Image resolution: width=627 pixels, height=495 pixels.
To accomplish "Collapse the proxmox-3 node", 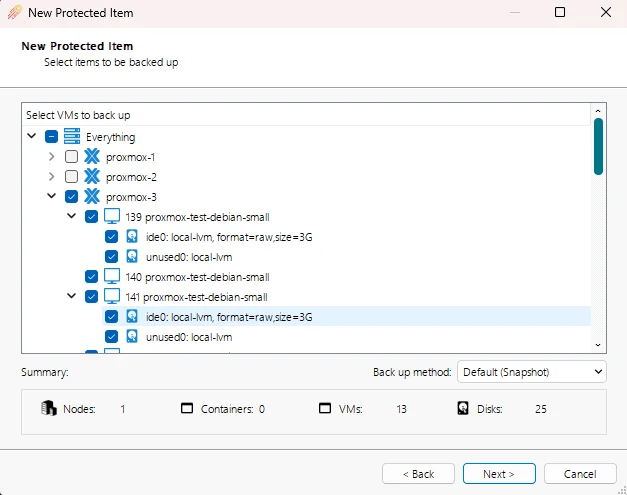I will (x=52, y=196).
